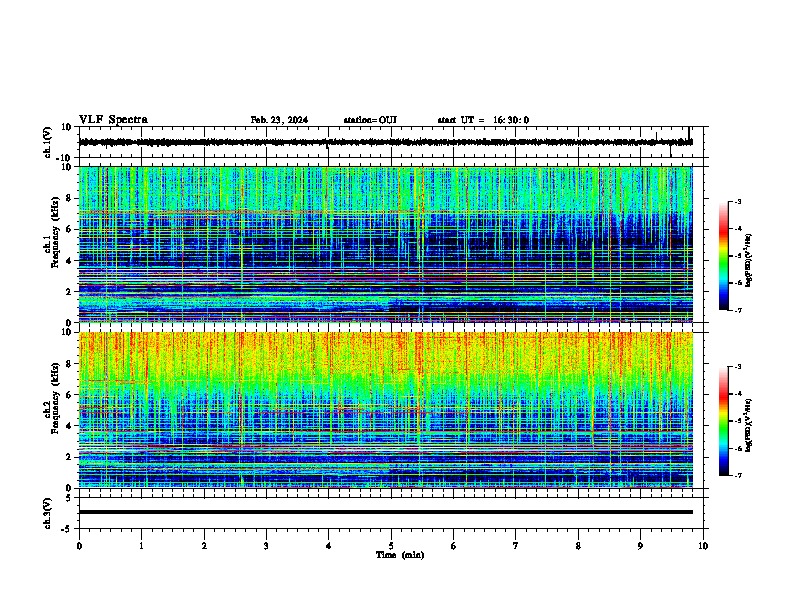Click the 'station=OUJ' label
Image resolution: width=792 pixels, height=612 pixels.
(x=370, y=120)
